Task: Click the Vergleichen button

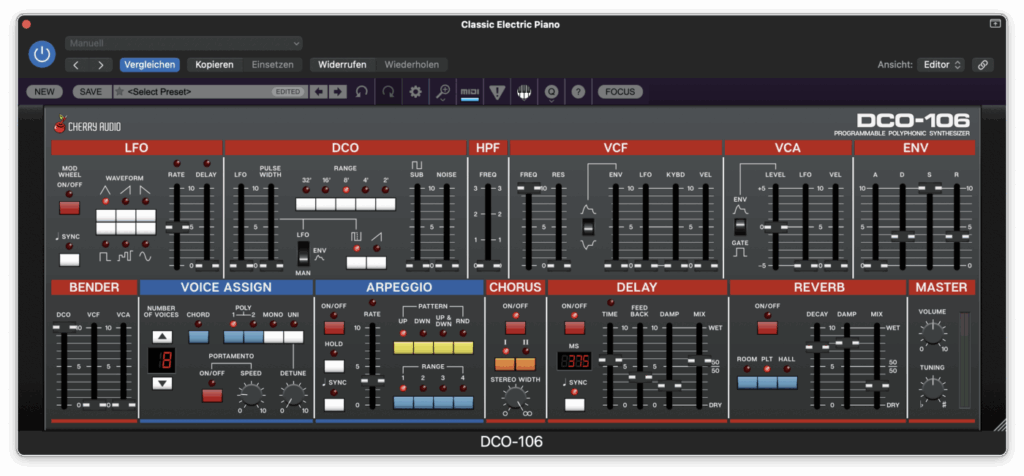Action: pyautogui.click(x=150, y=65)
